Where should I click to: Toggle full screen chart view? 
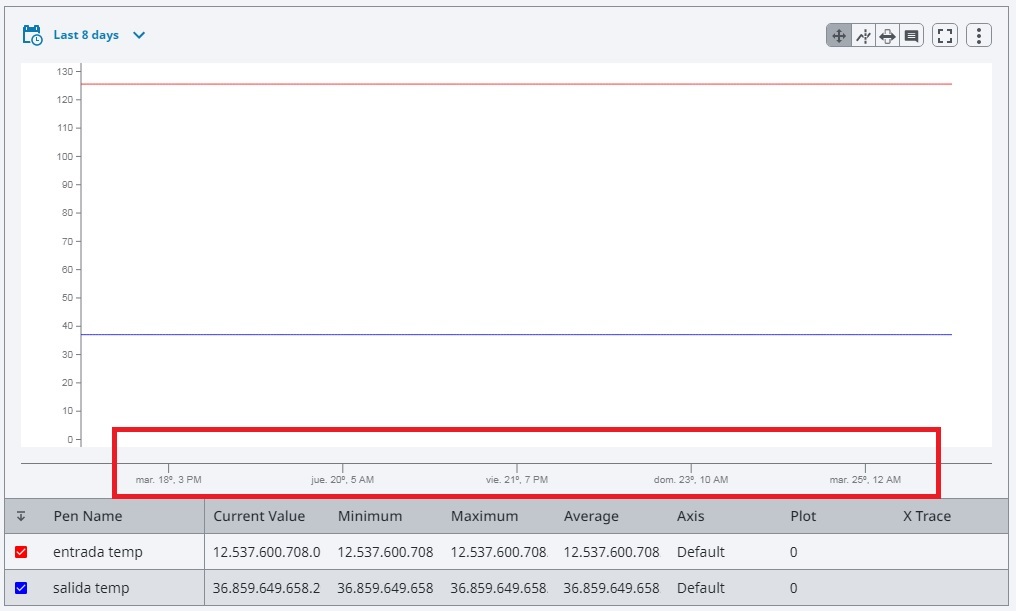pos(945,36)
